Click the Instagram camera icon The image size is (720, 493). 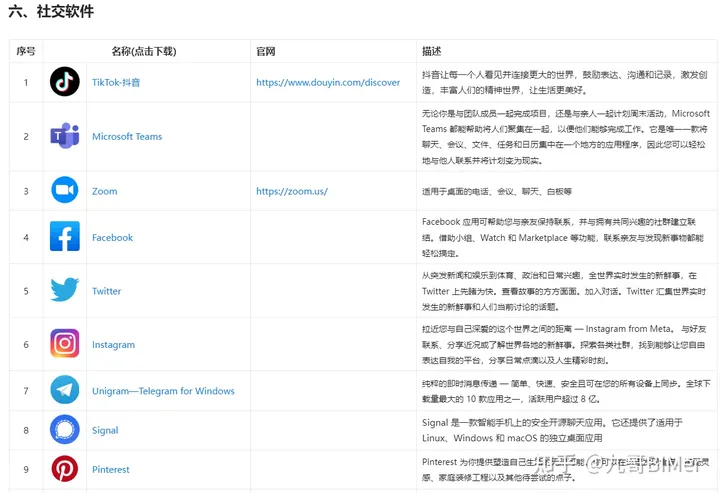tap(64, 343)
